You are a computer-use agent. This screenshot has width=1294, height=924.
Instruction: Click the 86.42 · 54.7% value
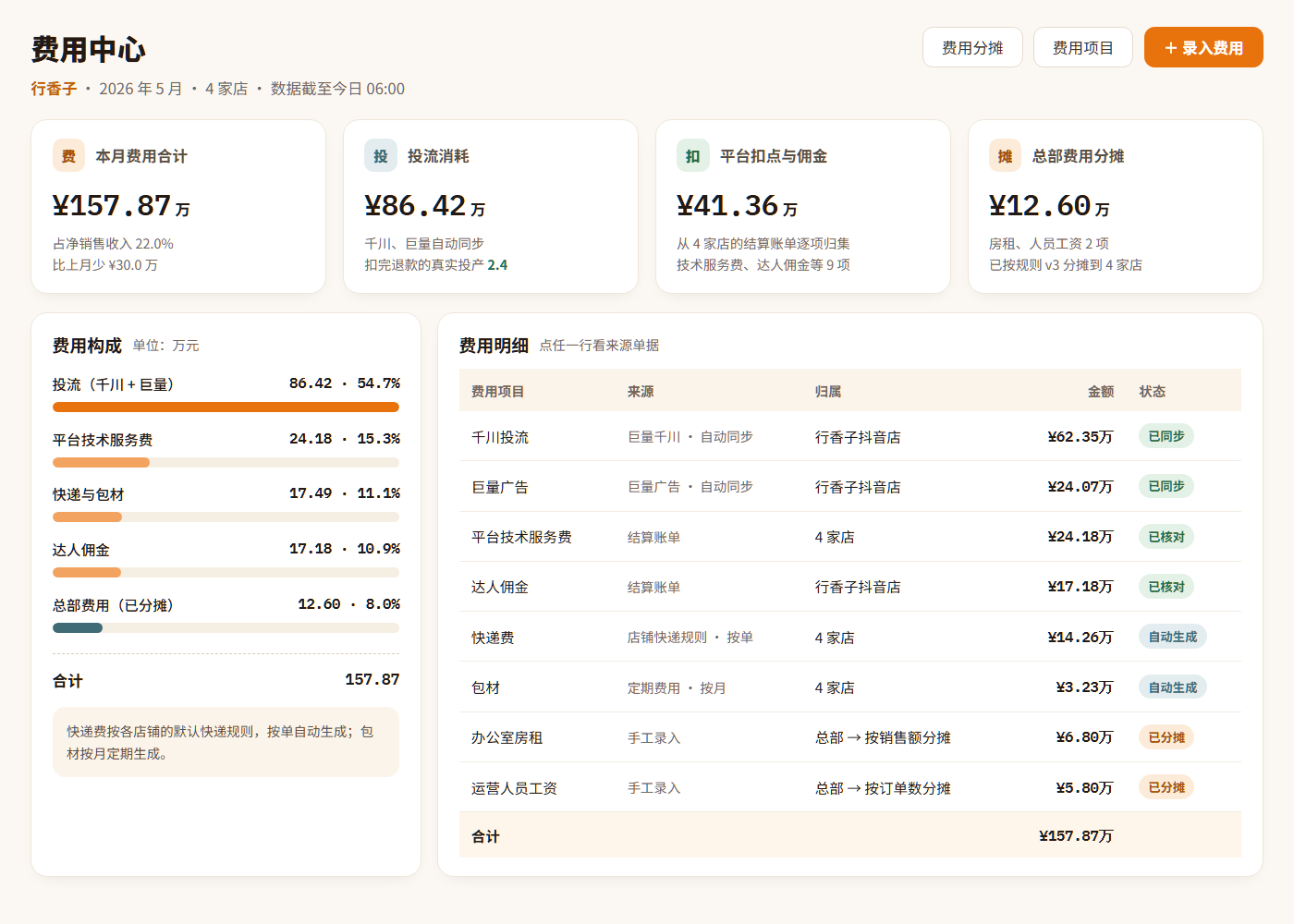point(345,383)
